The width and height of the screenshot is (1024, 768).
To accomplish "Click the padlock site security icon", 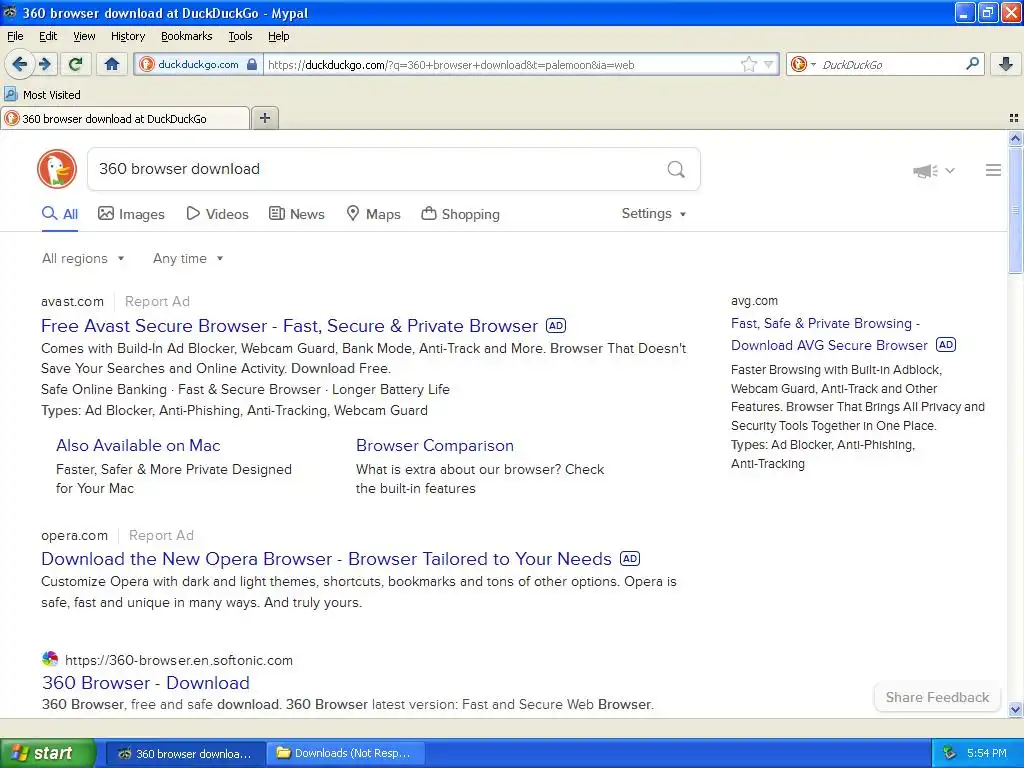I will point(252,64).
